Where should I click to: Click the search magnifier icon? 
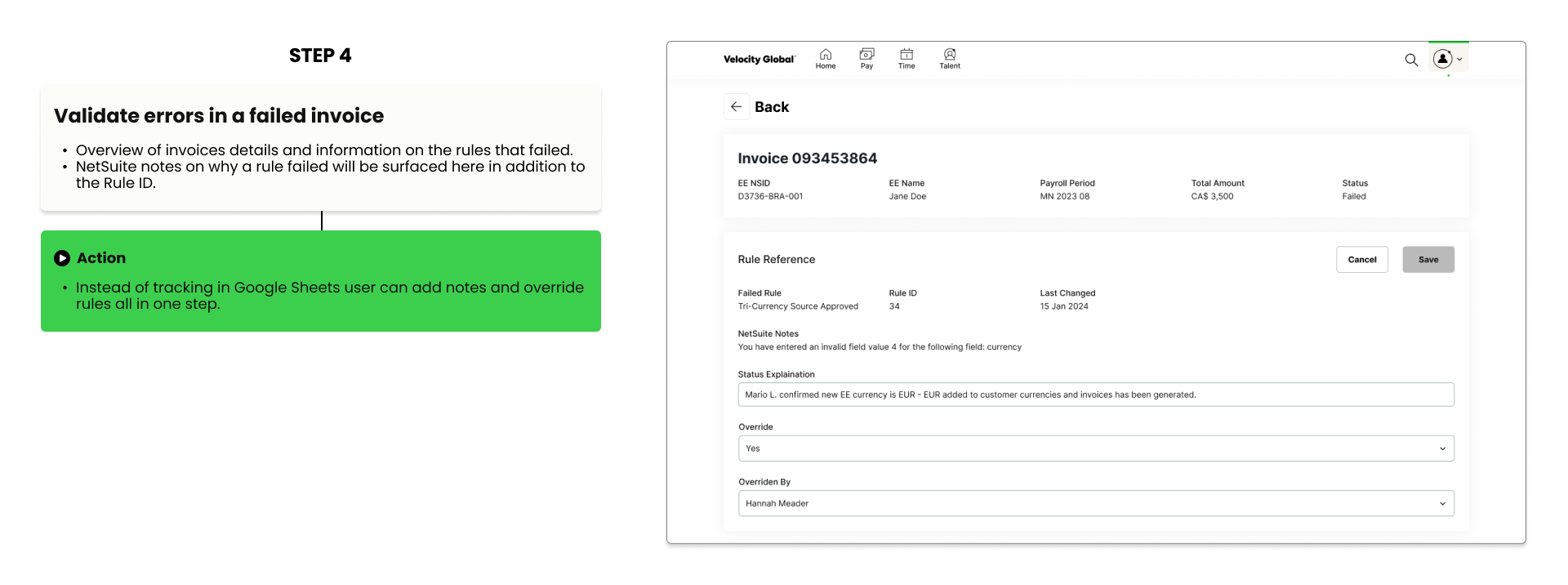(x=1411, y=60)
